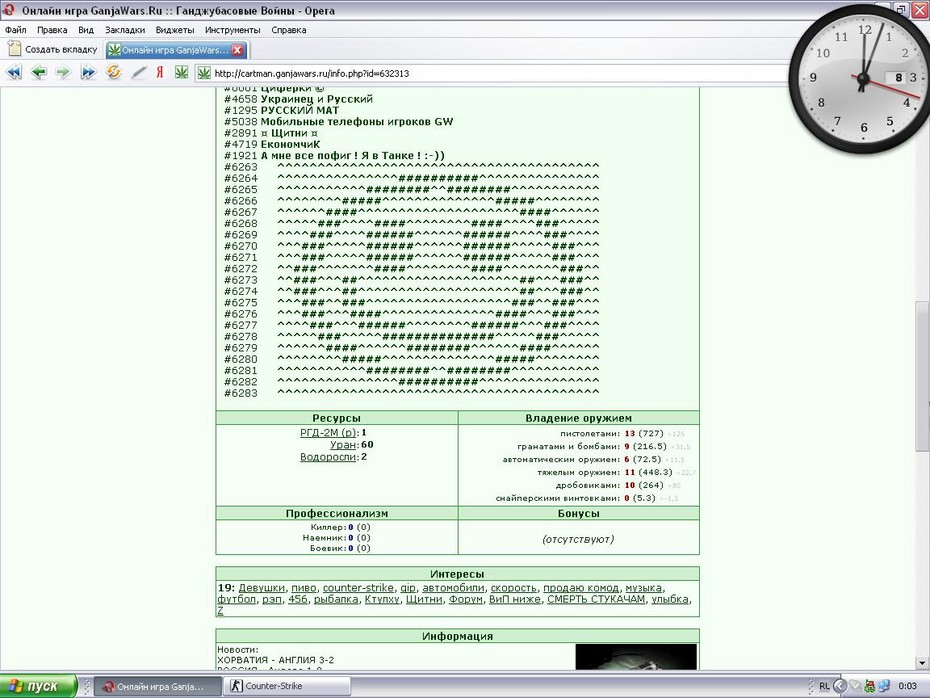The height and width of the screenshot is (698, 930).
Task: Click the Opera logo in title bar
Action: click(x=8, y=10)
